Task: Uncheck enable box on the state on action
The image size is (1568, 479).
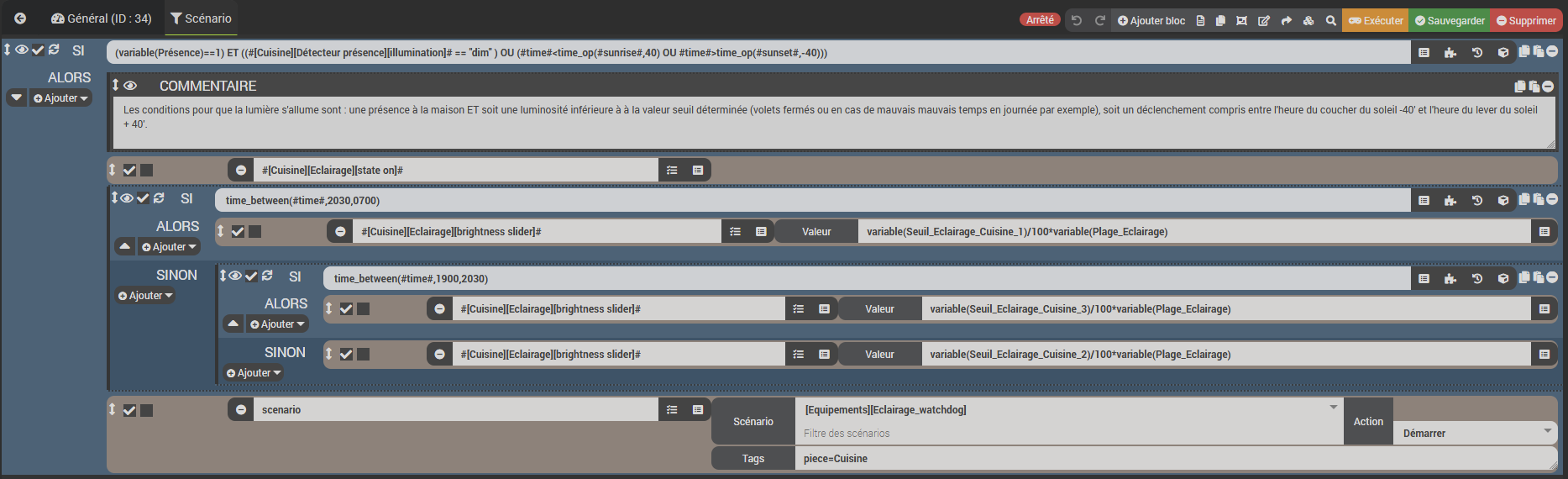Action: (129, 170)
